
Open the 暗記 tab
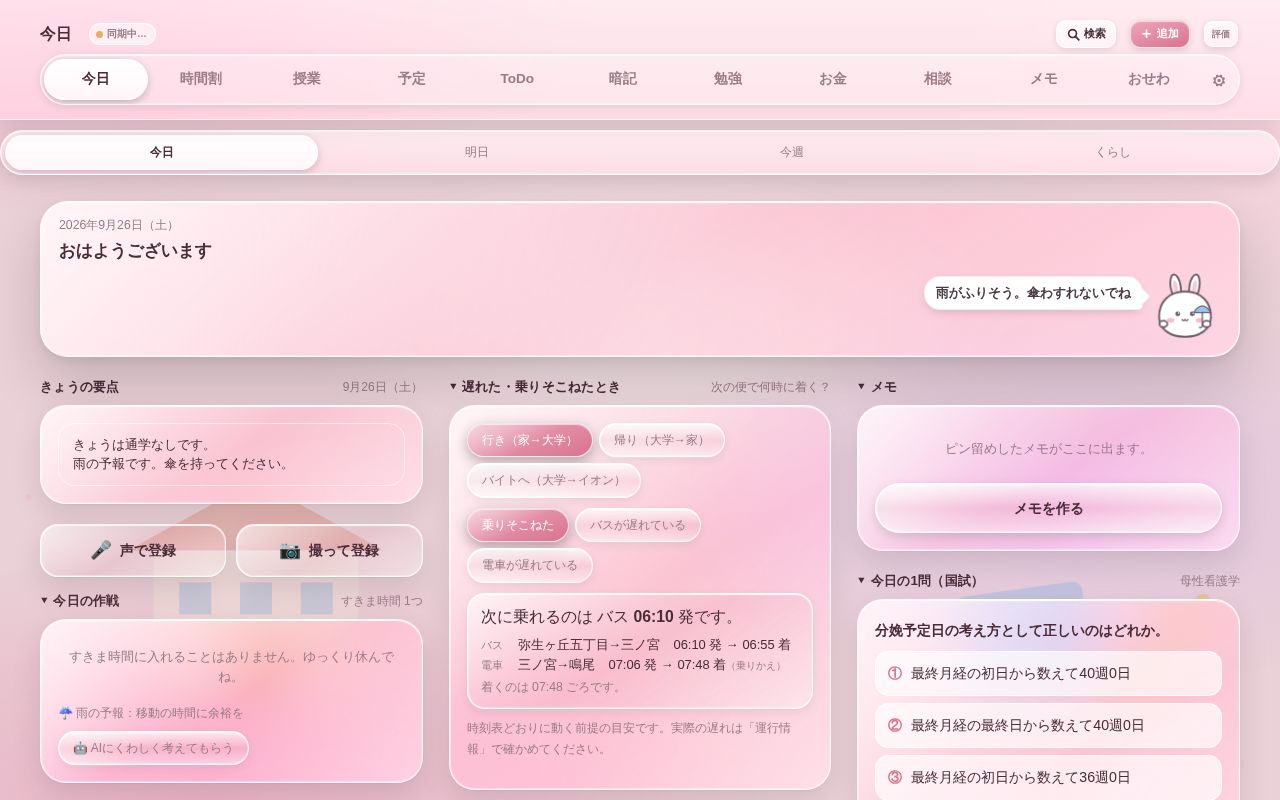coord(623,79)
